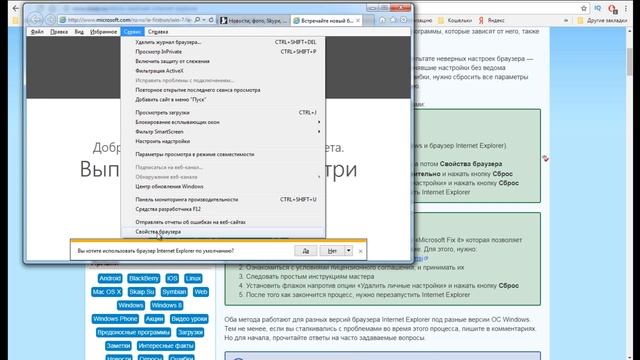Open the Файл menu
Screen dimensions: 640x360
coord(37,31)
